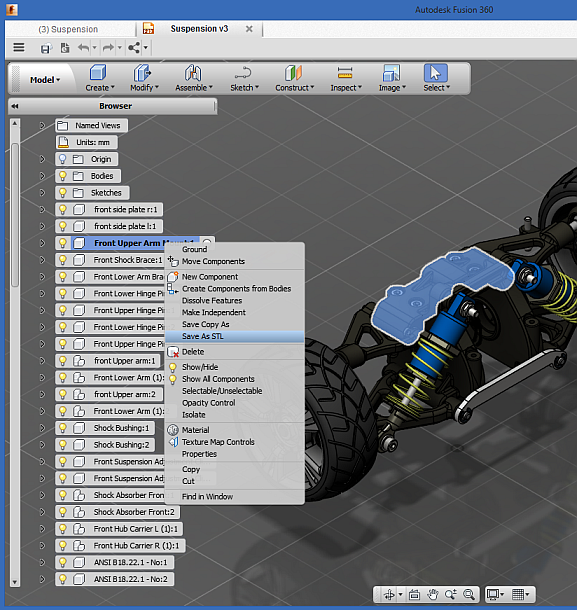This screenshot has width=577, height=610.
Task: Click the Zoom window icon
Action: (x=451, y=594)
